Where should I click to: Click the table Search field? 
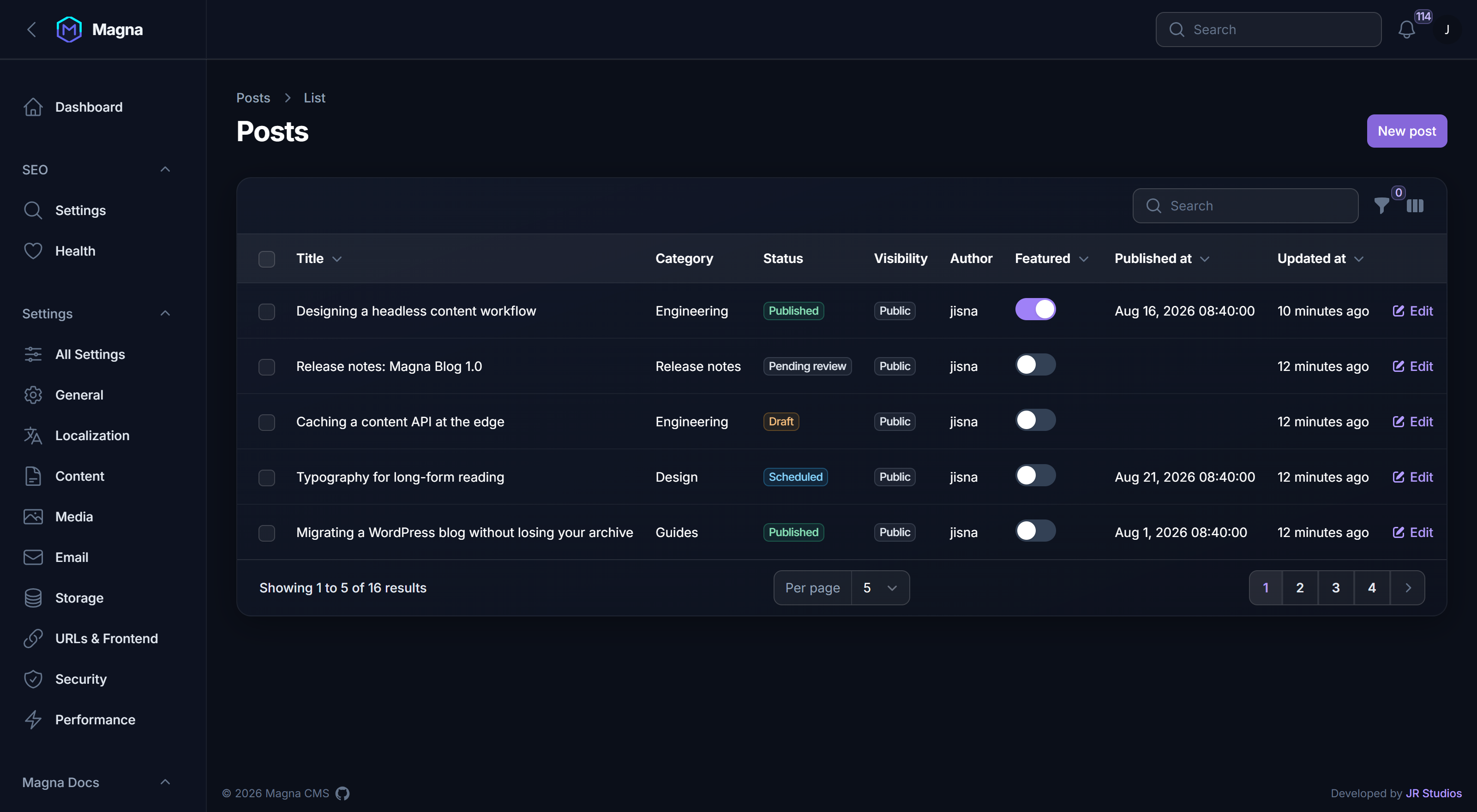[1245, 206]
